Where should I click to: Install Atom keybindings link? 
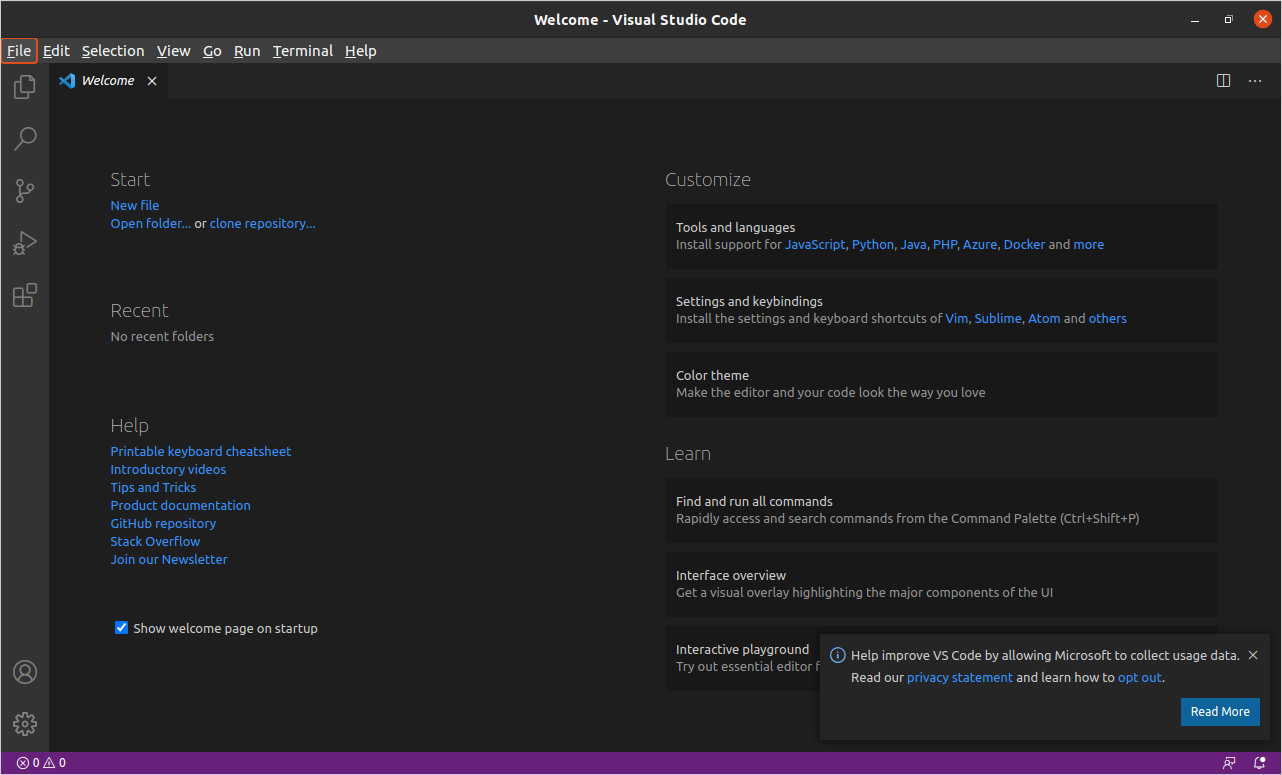click(x=1044, y=319)
